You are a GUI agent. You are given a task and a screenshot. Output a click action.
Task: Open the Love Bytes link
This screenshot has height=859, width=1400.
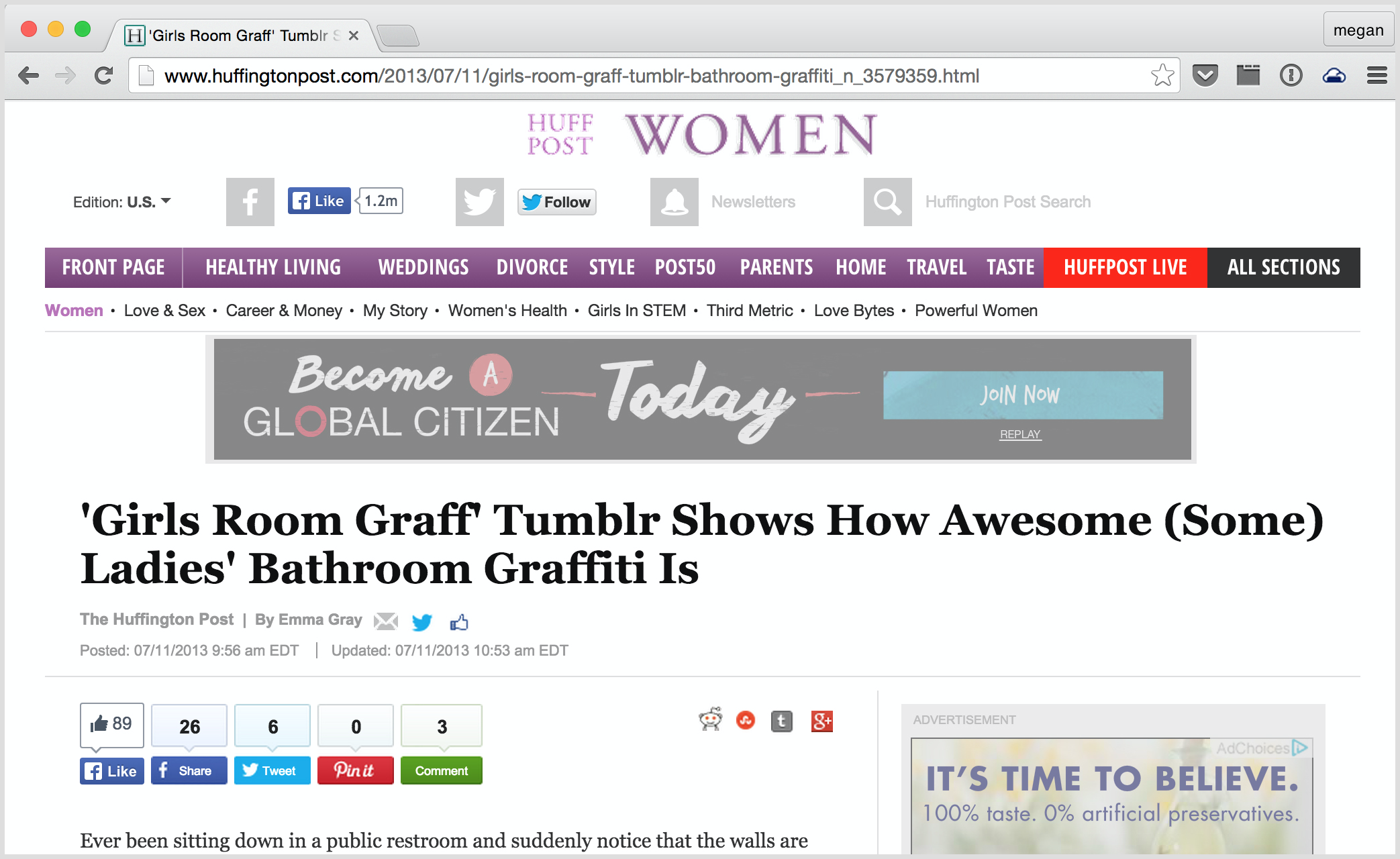[x=854, y=311]
